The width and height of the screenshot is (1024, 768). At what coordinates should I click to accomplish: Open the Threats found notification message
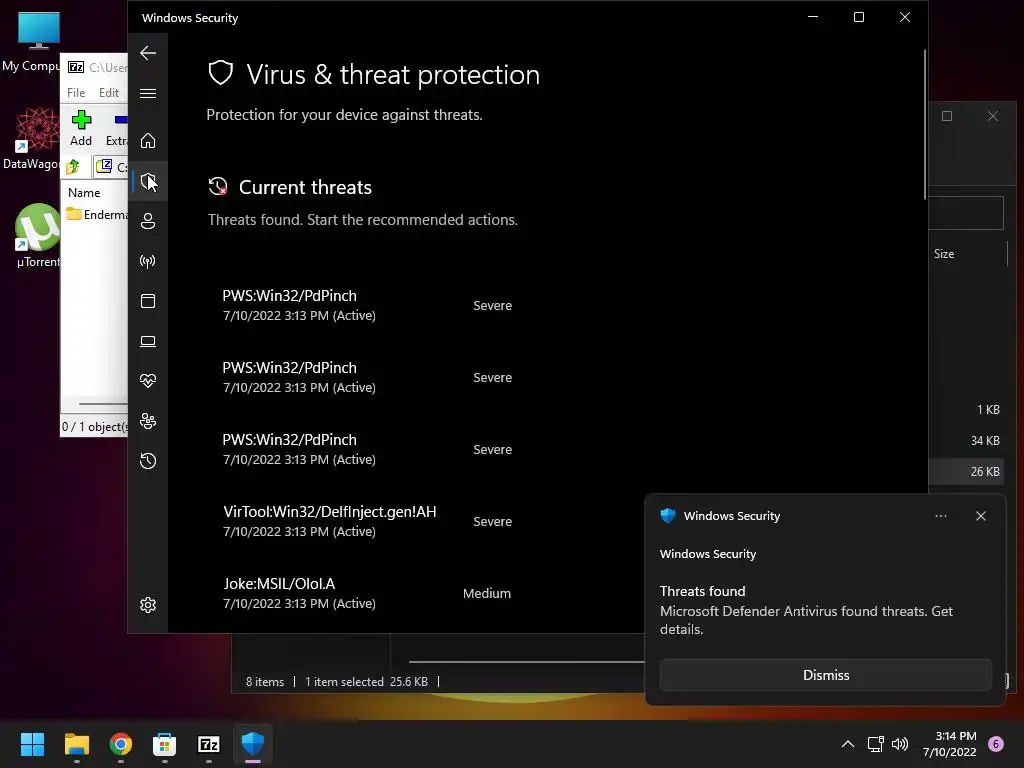pyautogui.click(x=806, y=611)
